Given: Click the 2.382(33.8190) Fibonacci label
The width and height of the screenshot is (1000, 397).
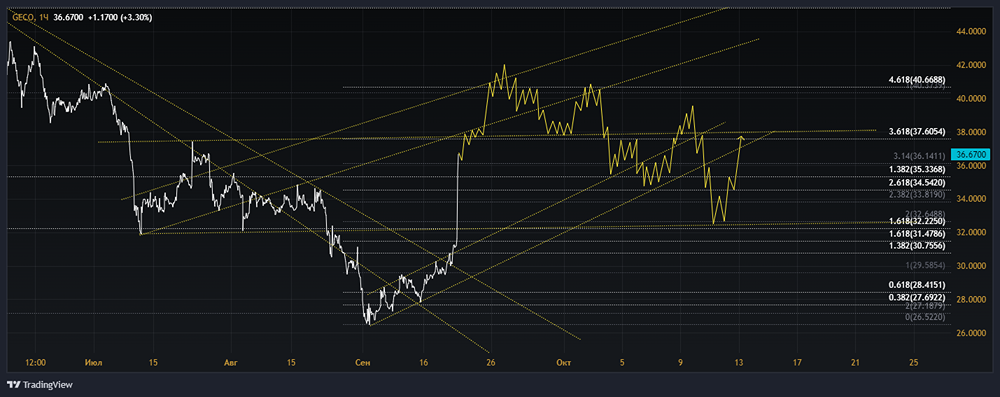Looking at the screenshot, I should (916, 195).
